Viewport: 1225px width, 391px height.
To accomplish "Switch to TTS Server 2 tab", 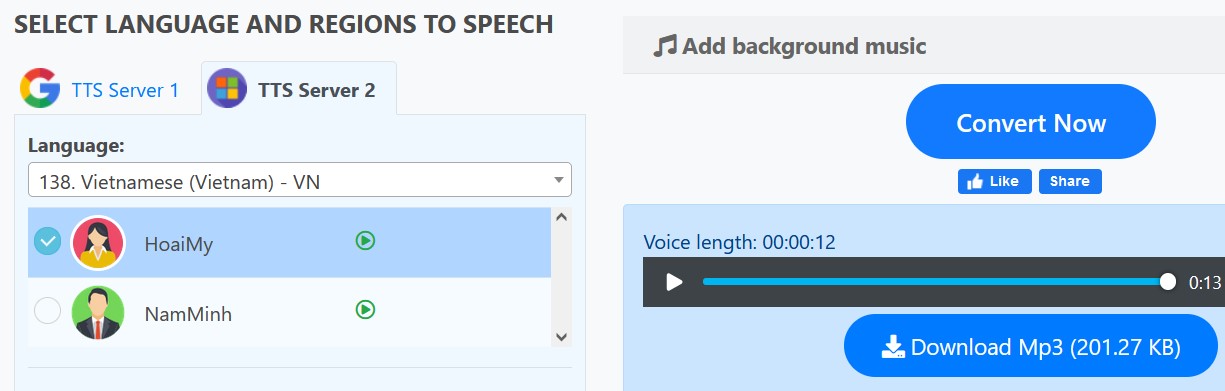I will point(299,89).
